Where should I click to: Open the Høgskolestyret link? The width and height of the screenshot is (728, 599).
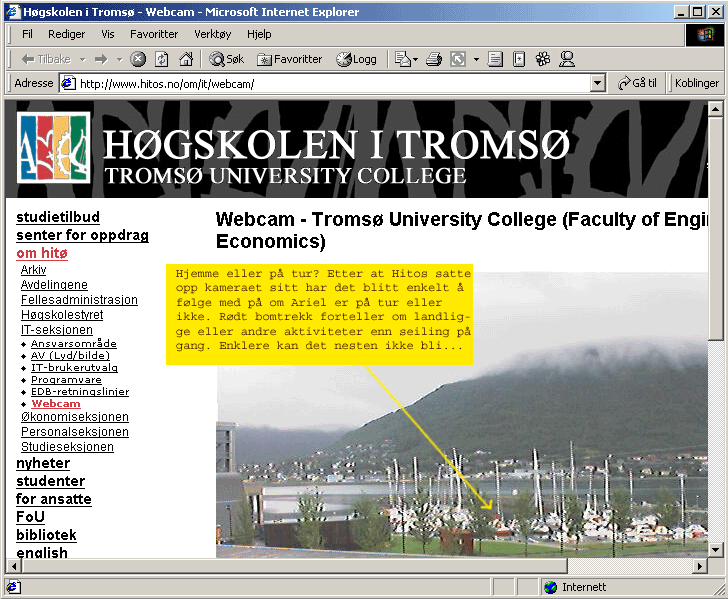point(62,315)
